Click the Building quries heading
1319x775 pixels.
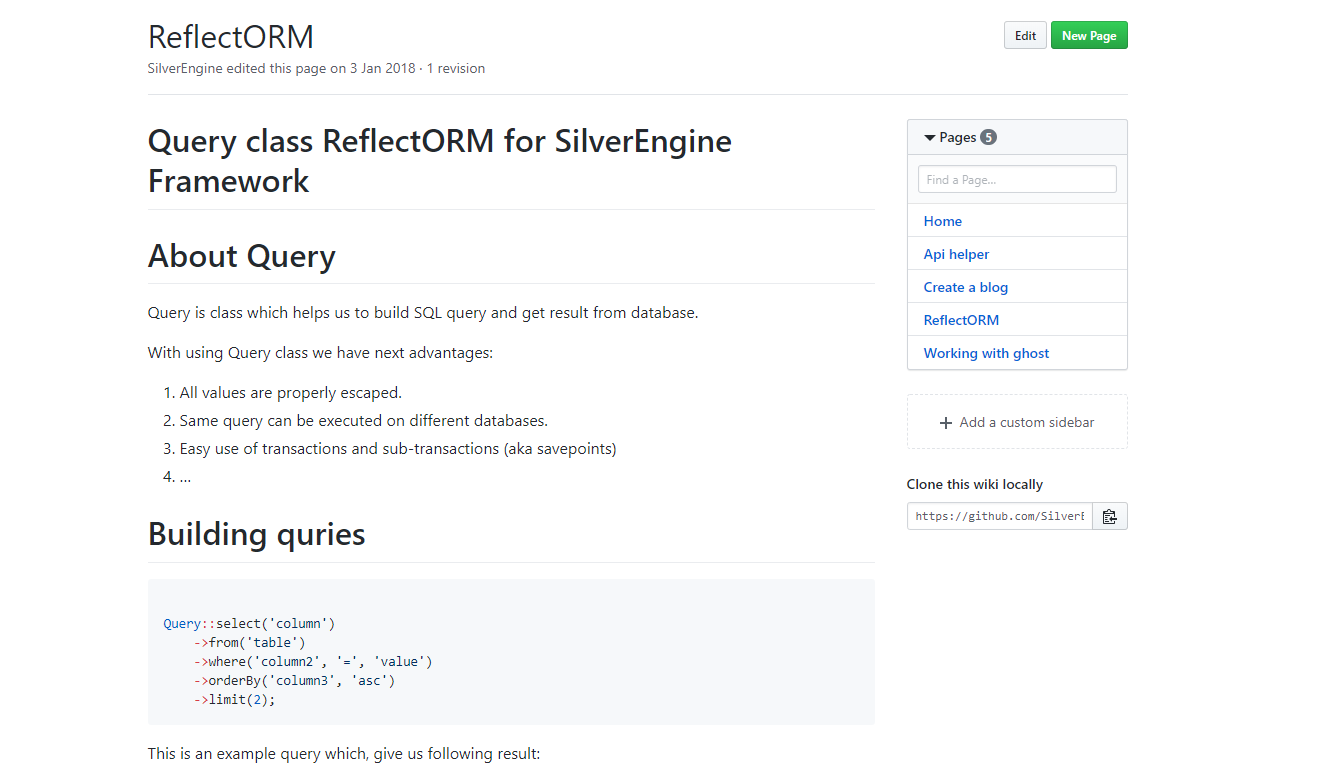[257, 534]
